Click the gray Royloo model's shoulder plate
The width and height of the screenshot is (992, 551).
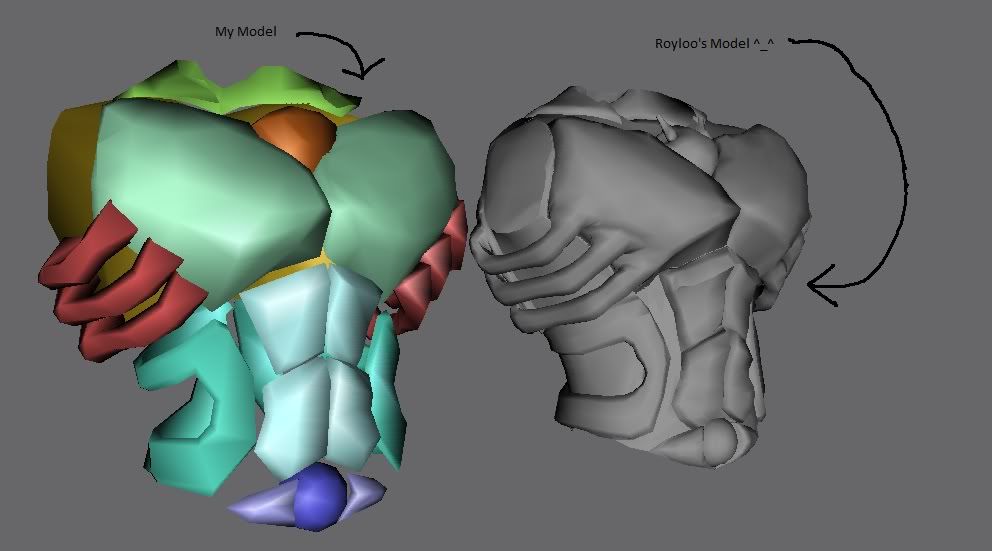(x=626, y=183)
